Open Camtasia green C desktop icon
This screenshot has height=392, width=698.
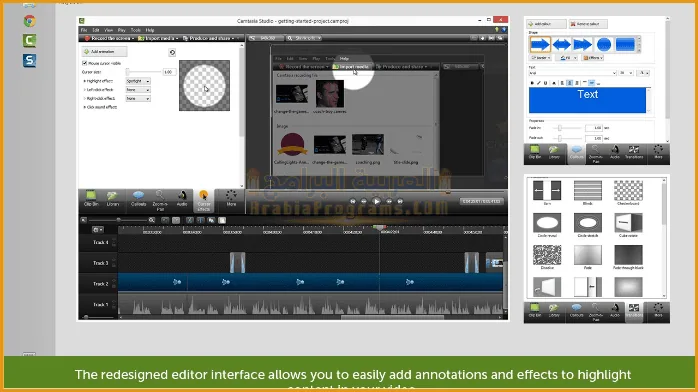click(x=29, y=40)
